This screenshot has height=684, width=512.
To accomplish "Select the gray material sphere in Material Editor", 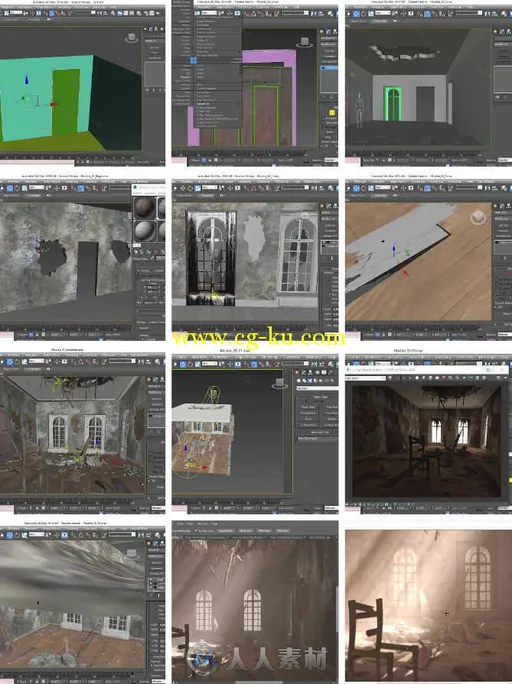I will pos(144,230).
